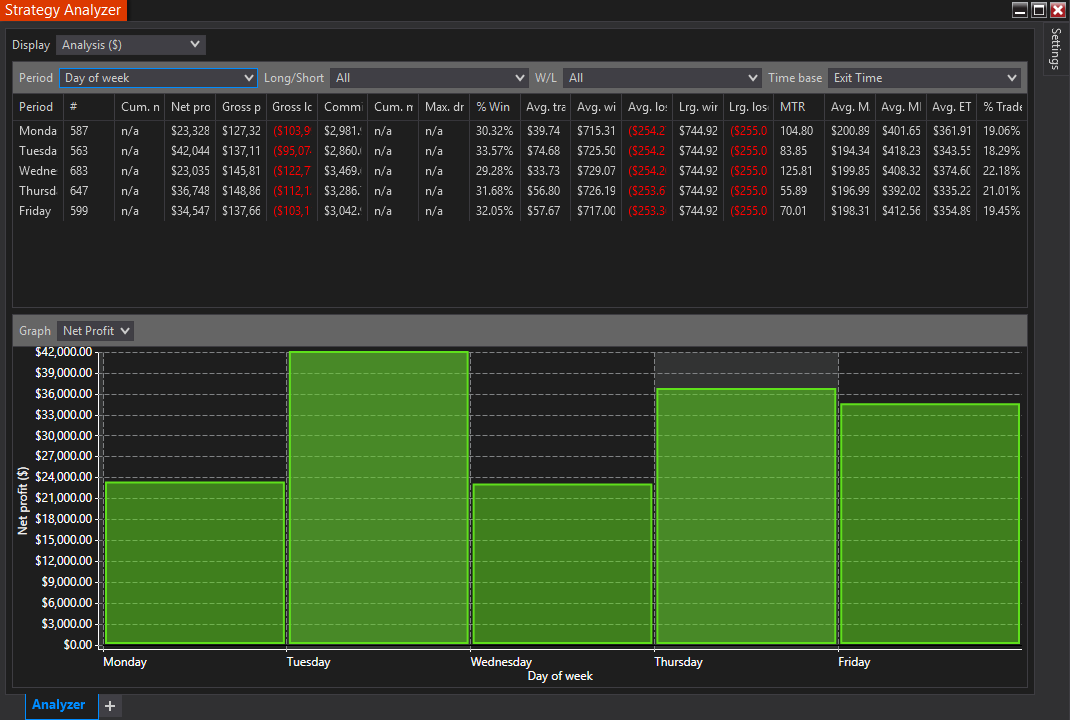Click the Avg. ET column header
The width and height of the screenshot is (1070, 720).
coord(951,107)
